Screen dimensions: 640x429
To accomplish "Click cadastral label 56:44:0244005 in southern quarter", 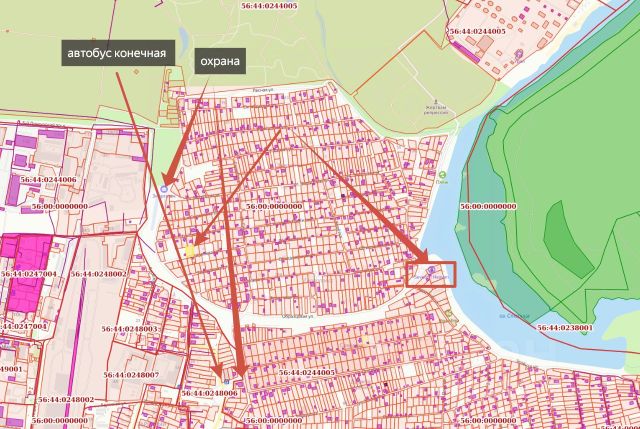I will [307, 372].
